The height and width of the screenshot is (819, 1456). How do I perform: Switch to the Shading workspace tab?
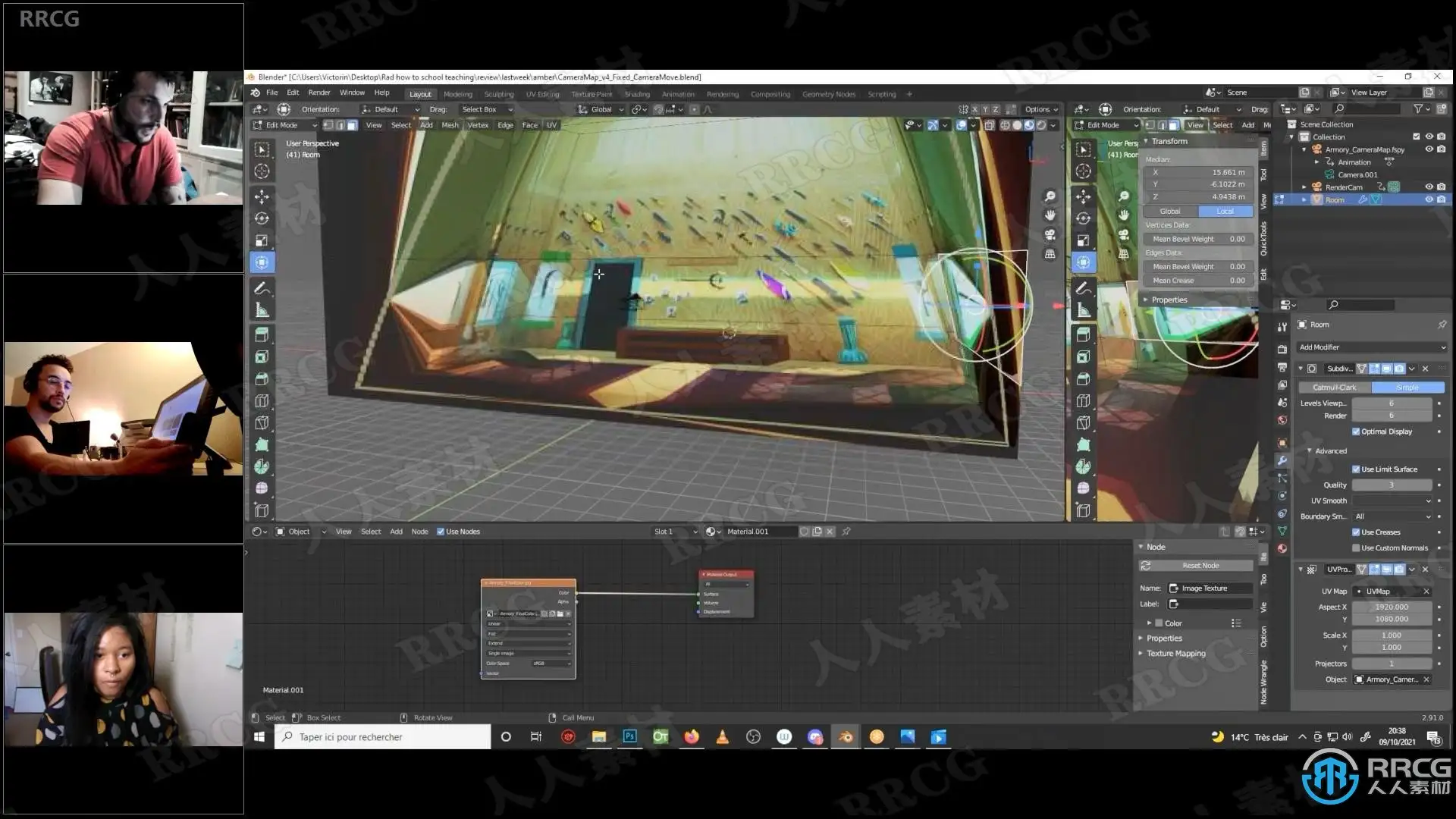(x=637, y=94)
